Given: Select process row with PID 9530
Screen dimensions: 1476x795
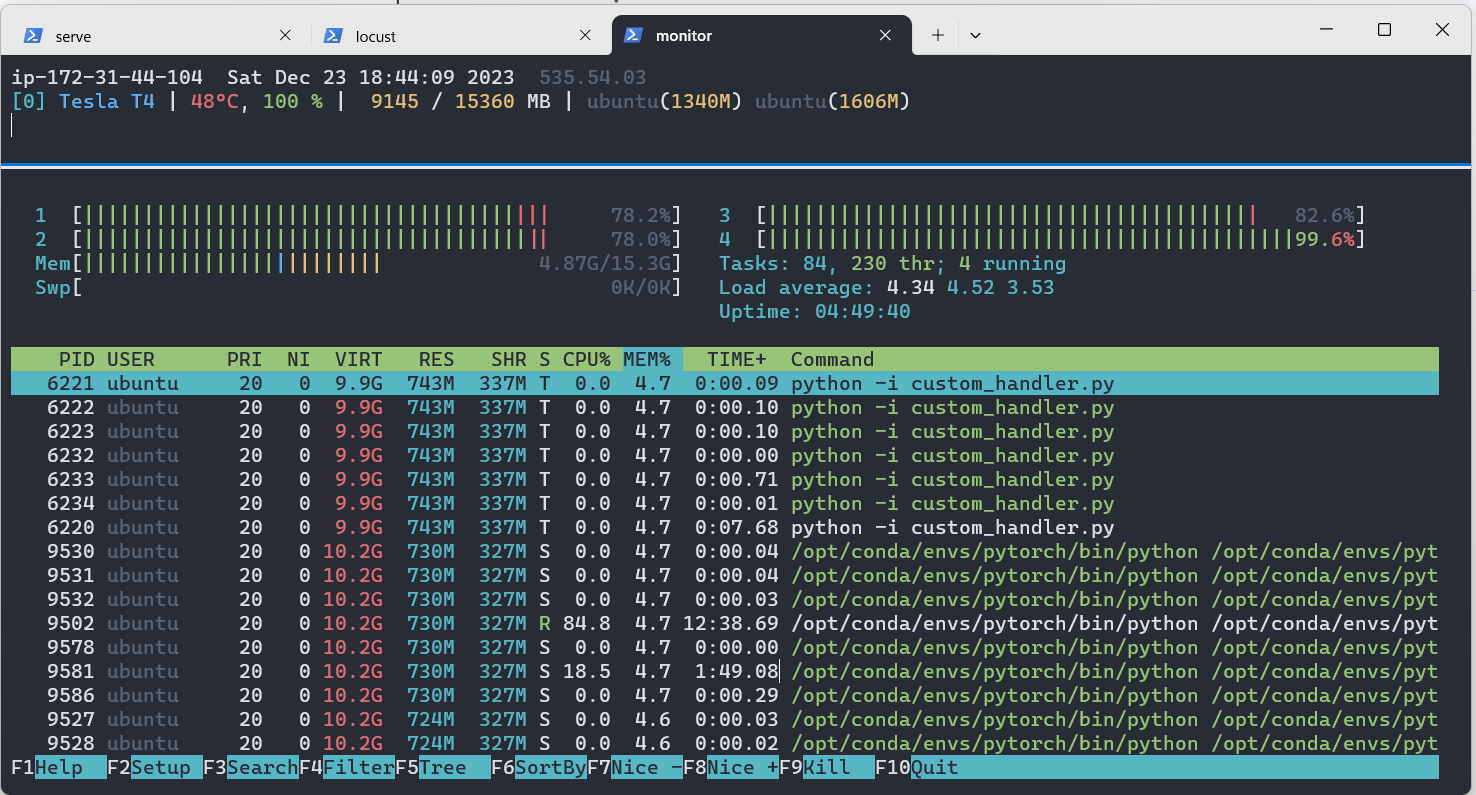Looking at the screenshot, I should click(725, 551).
